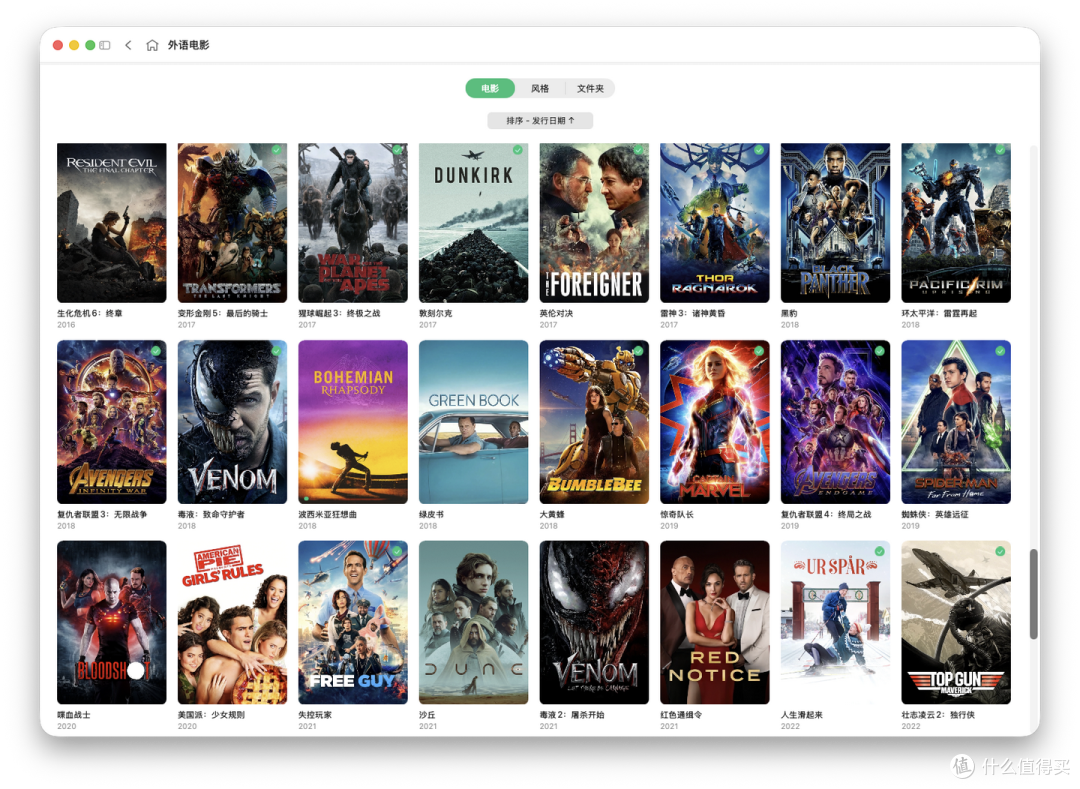The height and width of the screenshot is (789, 1080).
Task: Toggle watched checkmark on Avengers Endgame poster
Action: (x=879, y=350)
